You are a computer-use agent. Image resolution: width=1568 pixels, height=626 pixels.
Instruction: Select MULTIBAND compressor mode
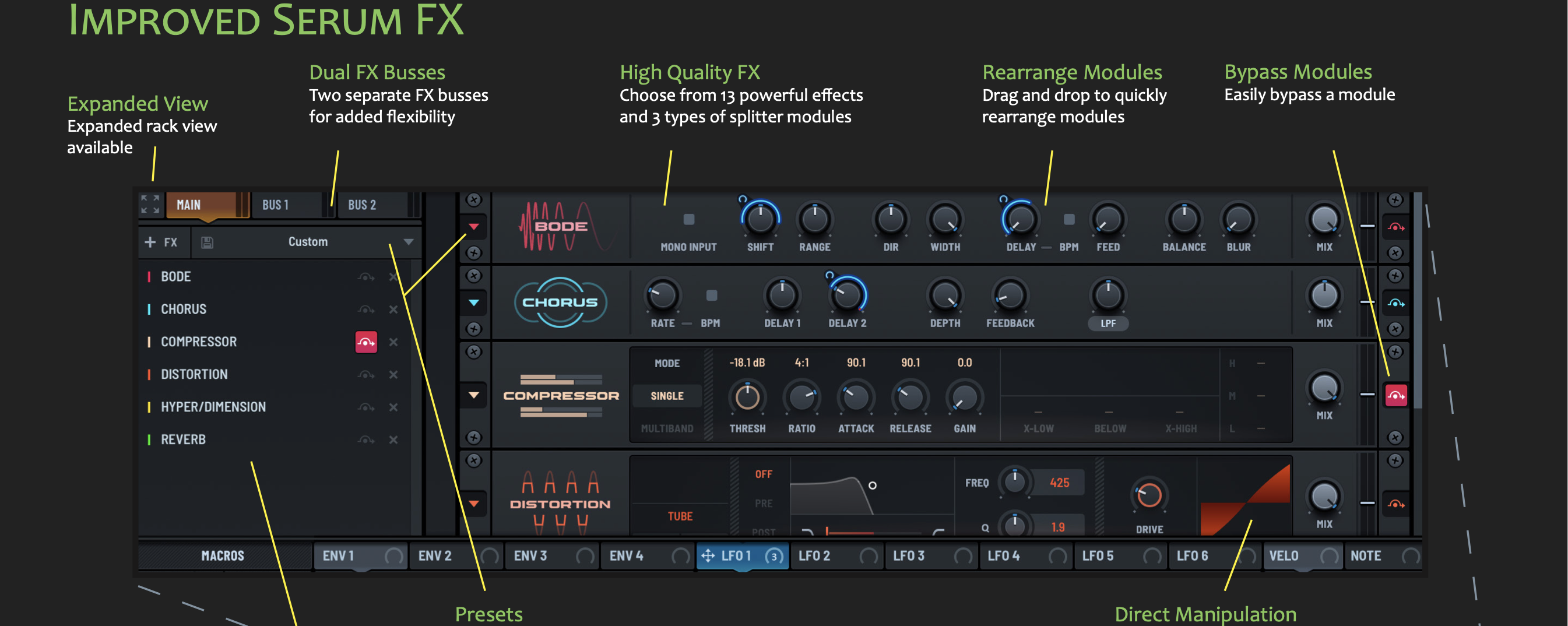click(667, 429)
